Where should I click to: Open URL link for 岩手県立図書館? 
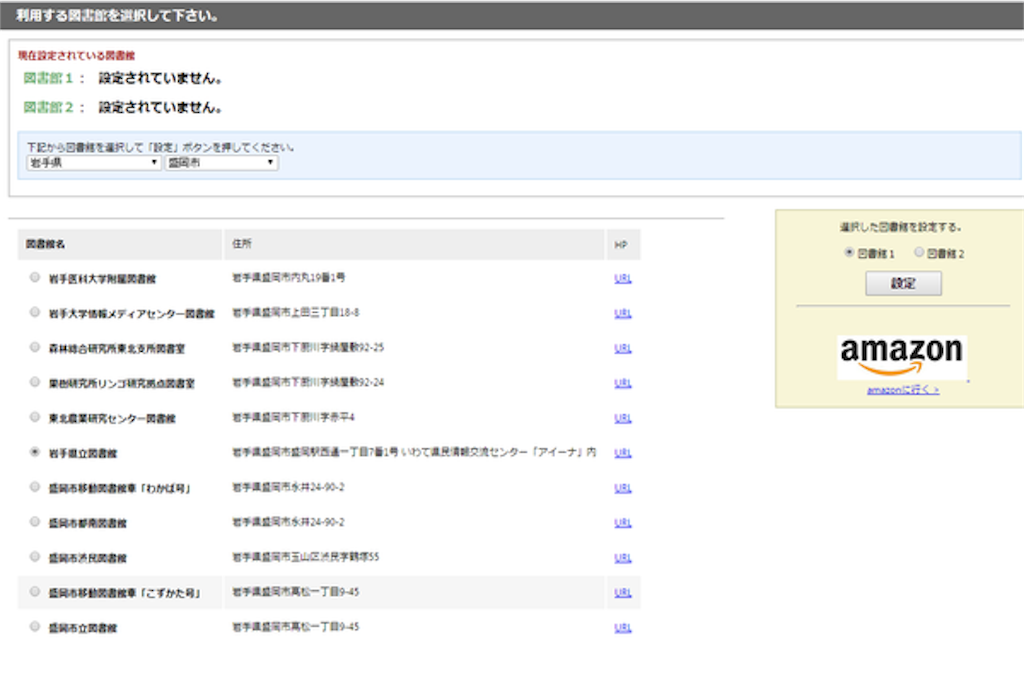click(622, 453)
